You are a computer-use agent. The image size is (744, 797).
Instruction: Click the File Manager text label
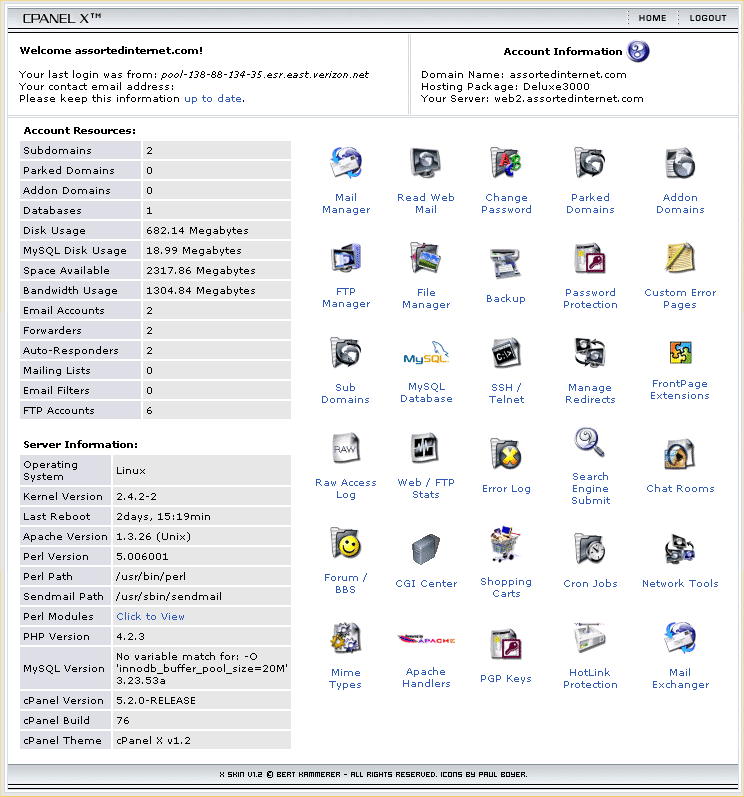pos(426,298)
